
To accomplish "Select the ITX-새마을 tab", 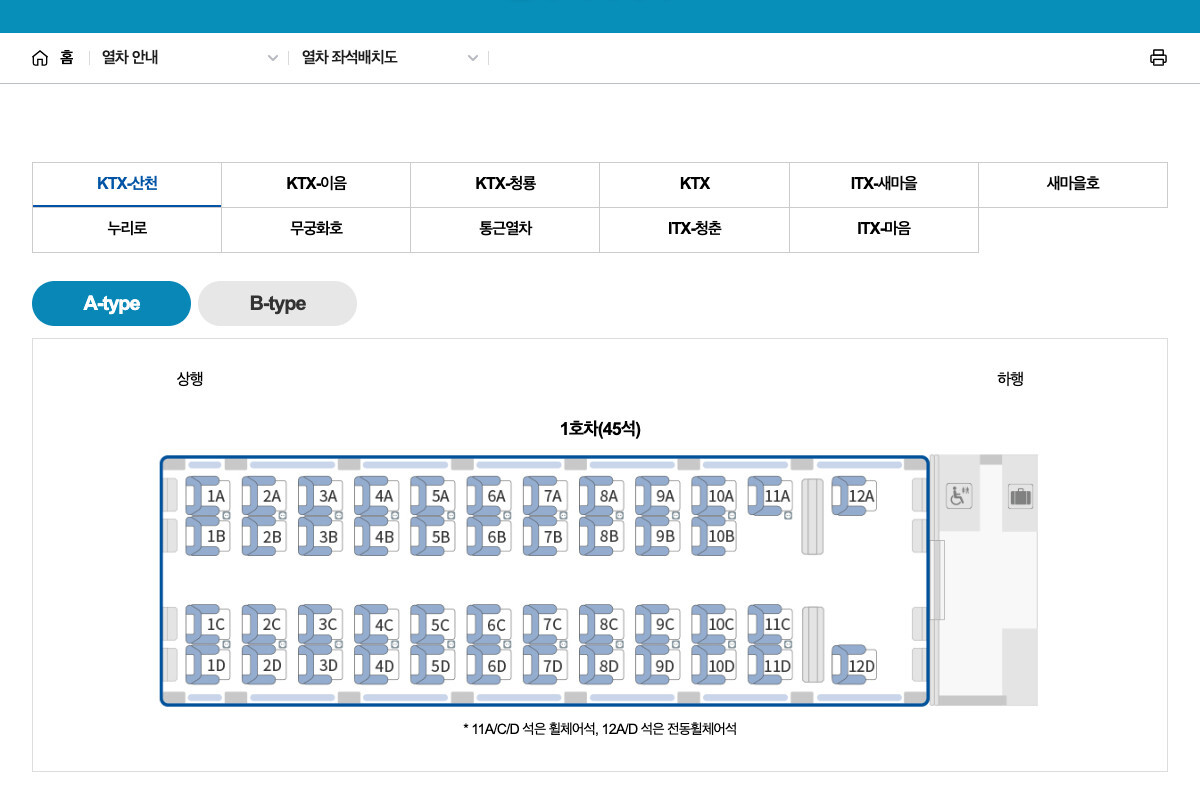I will tap(883, 184).
